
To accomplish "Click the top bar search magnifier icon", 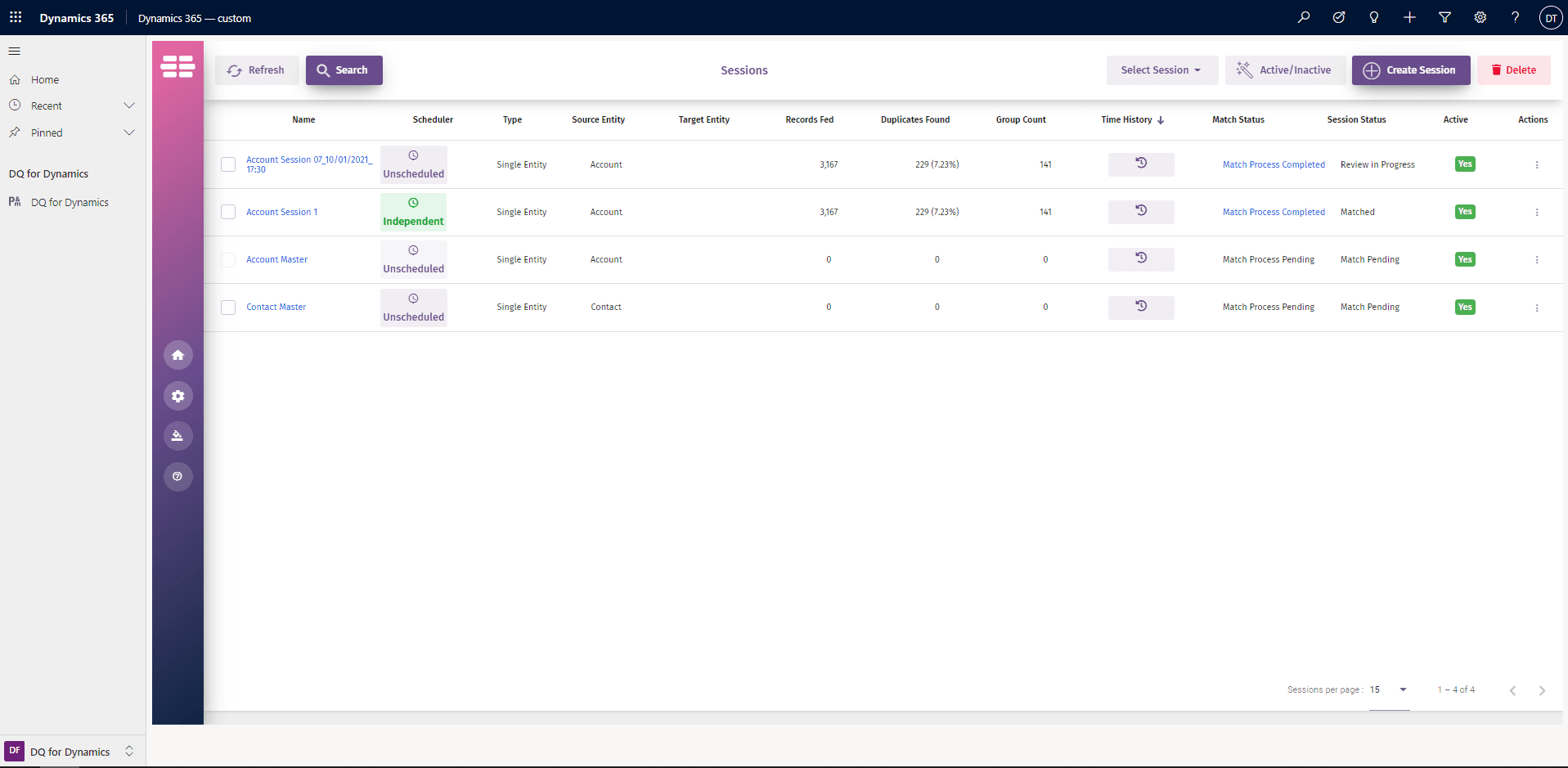I will click(1304, 17).
